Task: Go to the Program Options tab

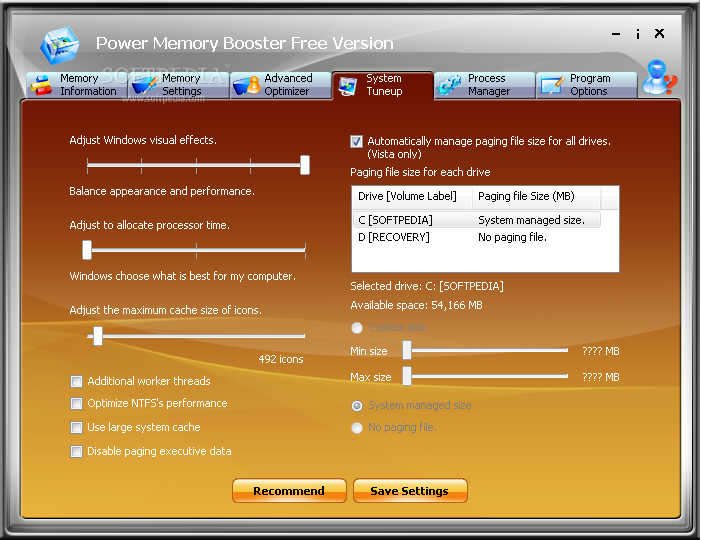Action: (x=587, y=85)
